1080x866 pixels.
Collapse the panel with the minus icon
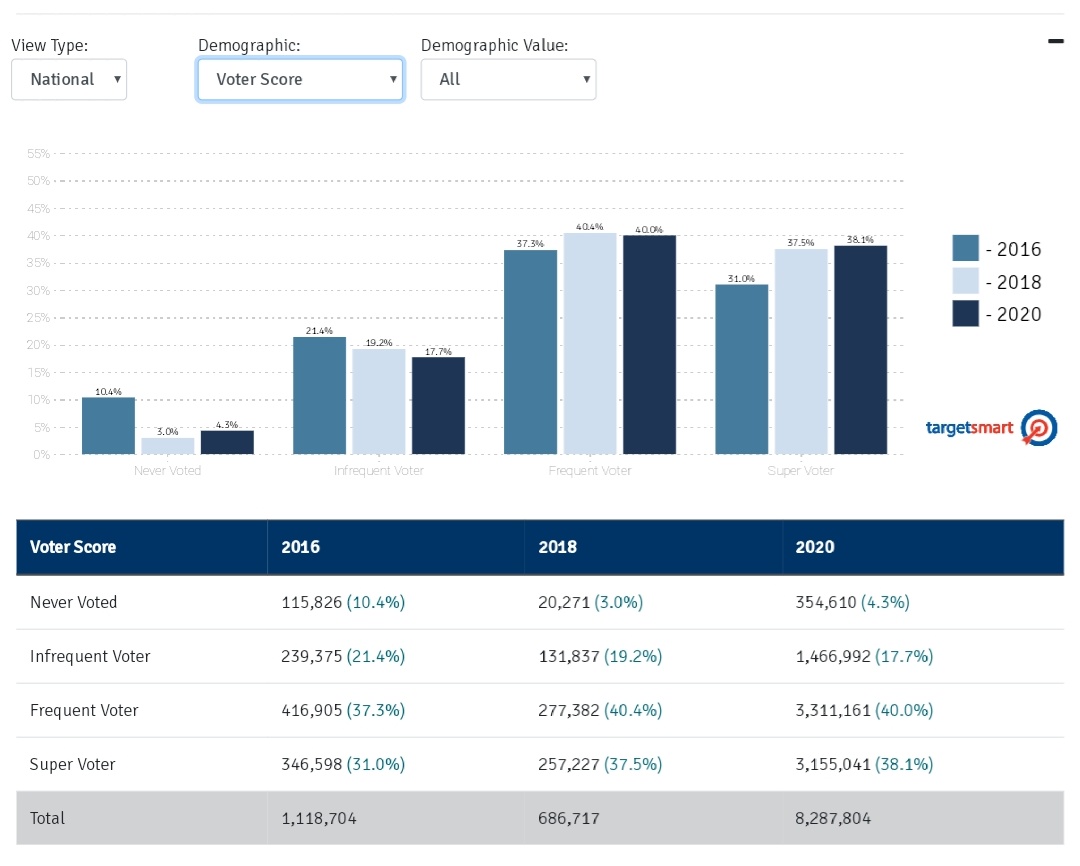click(1055, 41)
